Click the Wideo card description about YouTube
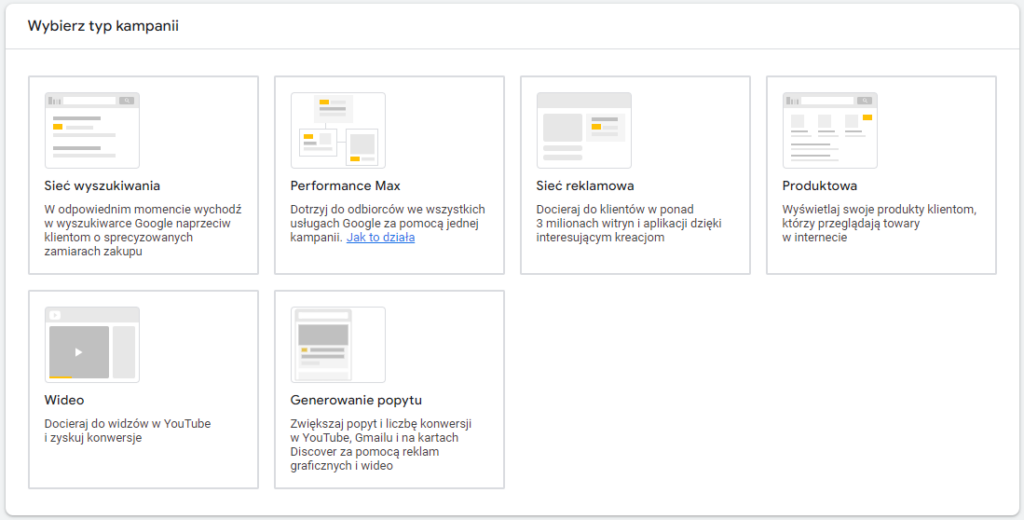Viewport: 1024px width, 520px height. point(128,431)
